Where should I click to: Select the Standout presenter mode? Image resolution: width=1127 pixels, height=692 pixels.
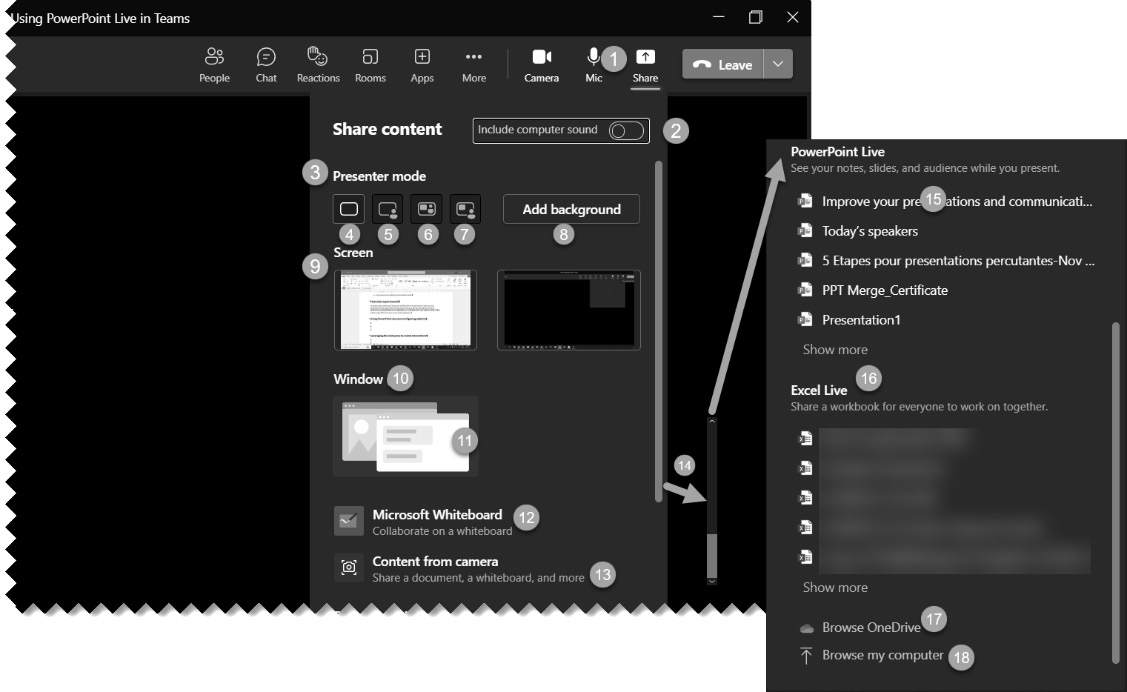pos(387,209)
